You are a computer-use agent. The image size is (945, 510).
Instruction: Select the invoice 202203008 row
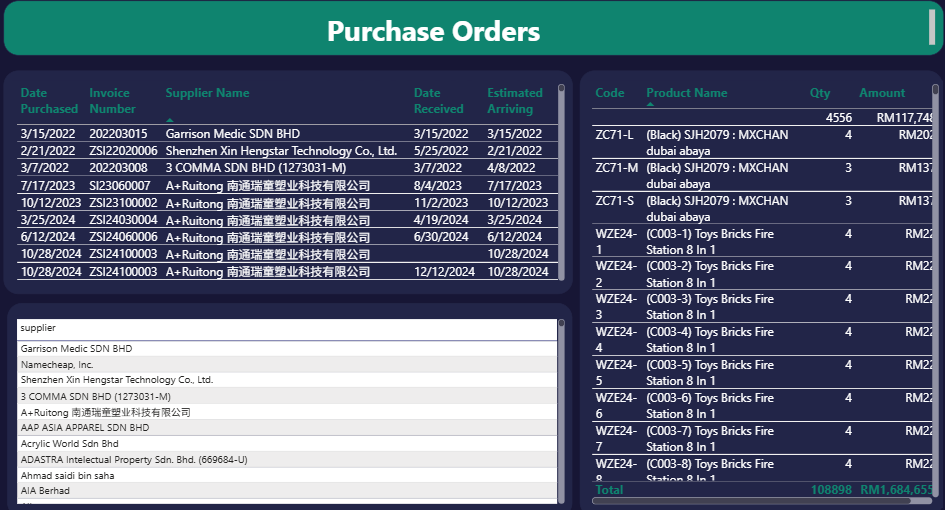(287, 168)
